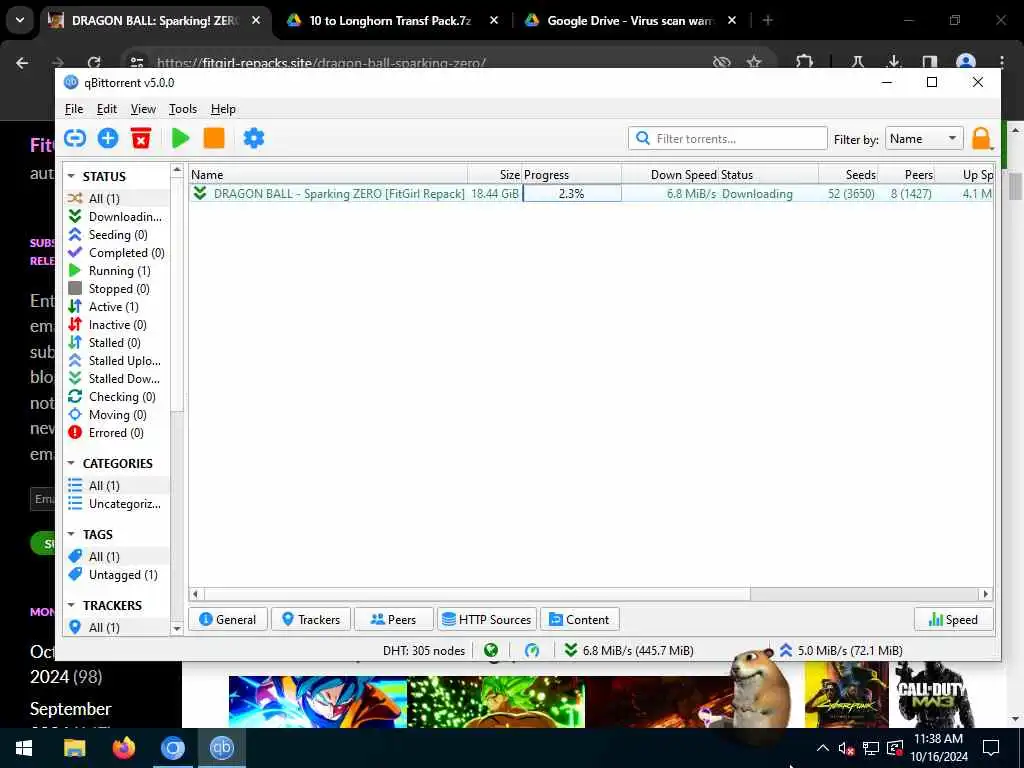This screenshot has width=1024, height=768.
Task: Select All (1) under STATUS
Action: [x=116, y=199]
